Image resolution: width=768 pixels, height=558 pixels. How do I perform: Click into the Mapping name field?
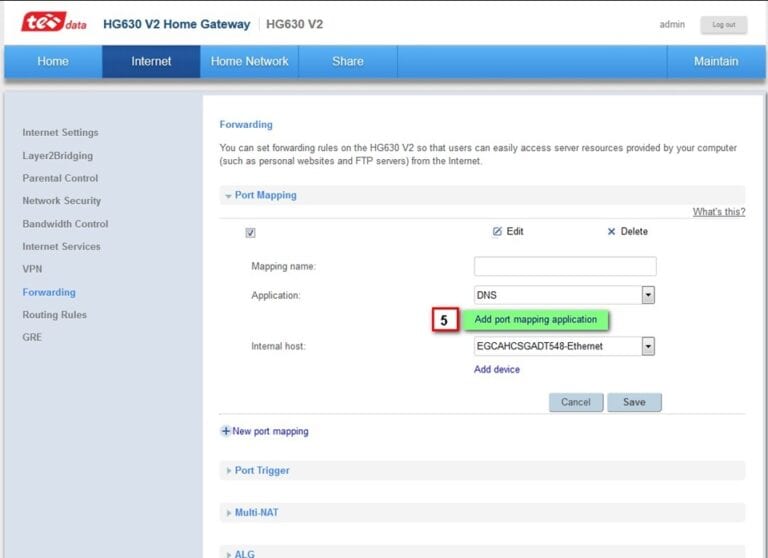coord(565,266)
